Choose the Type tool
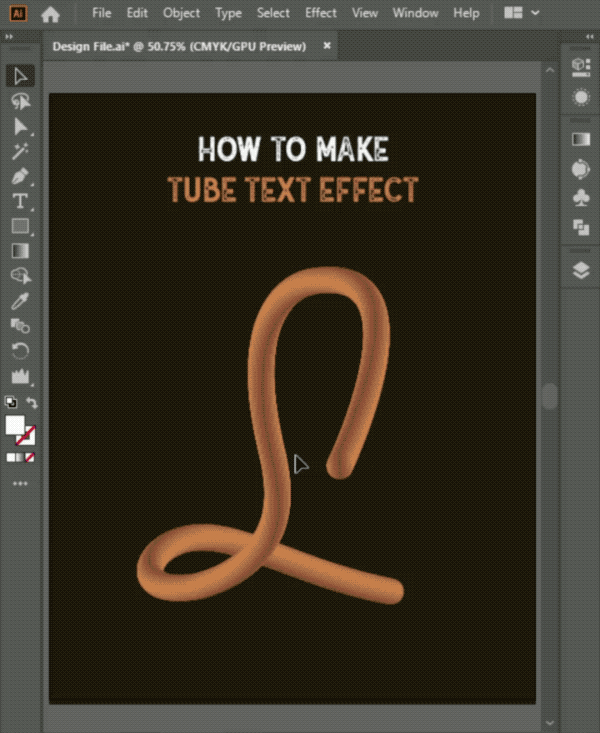 (20, 201)
